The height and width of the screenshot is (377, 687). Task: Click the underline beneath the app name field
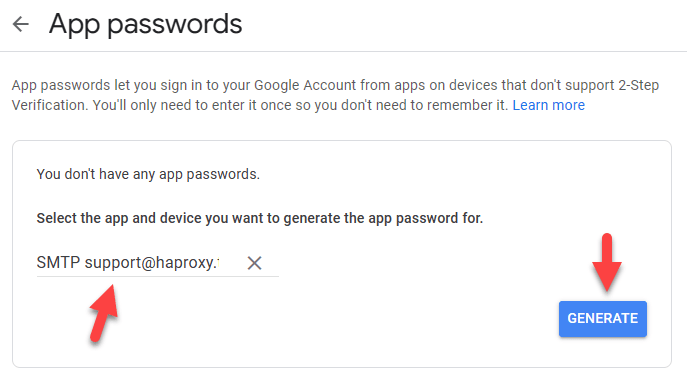(x=158, y=277)
